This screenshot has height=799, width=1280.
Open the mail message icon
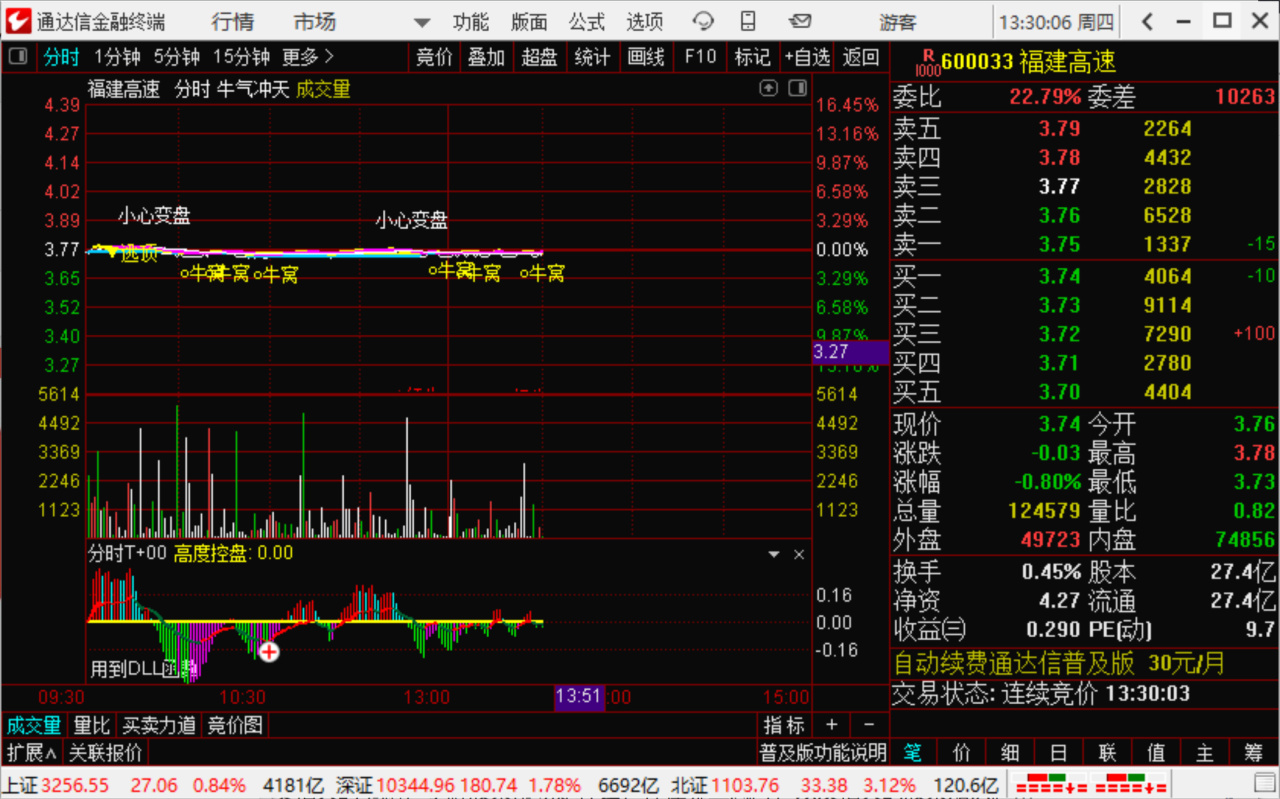[800, 21]
